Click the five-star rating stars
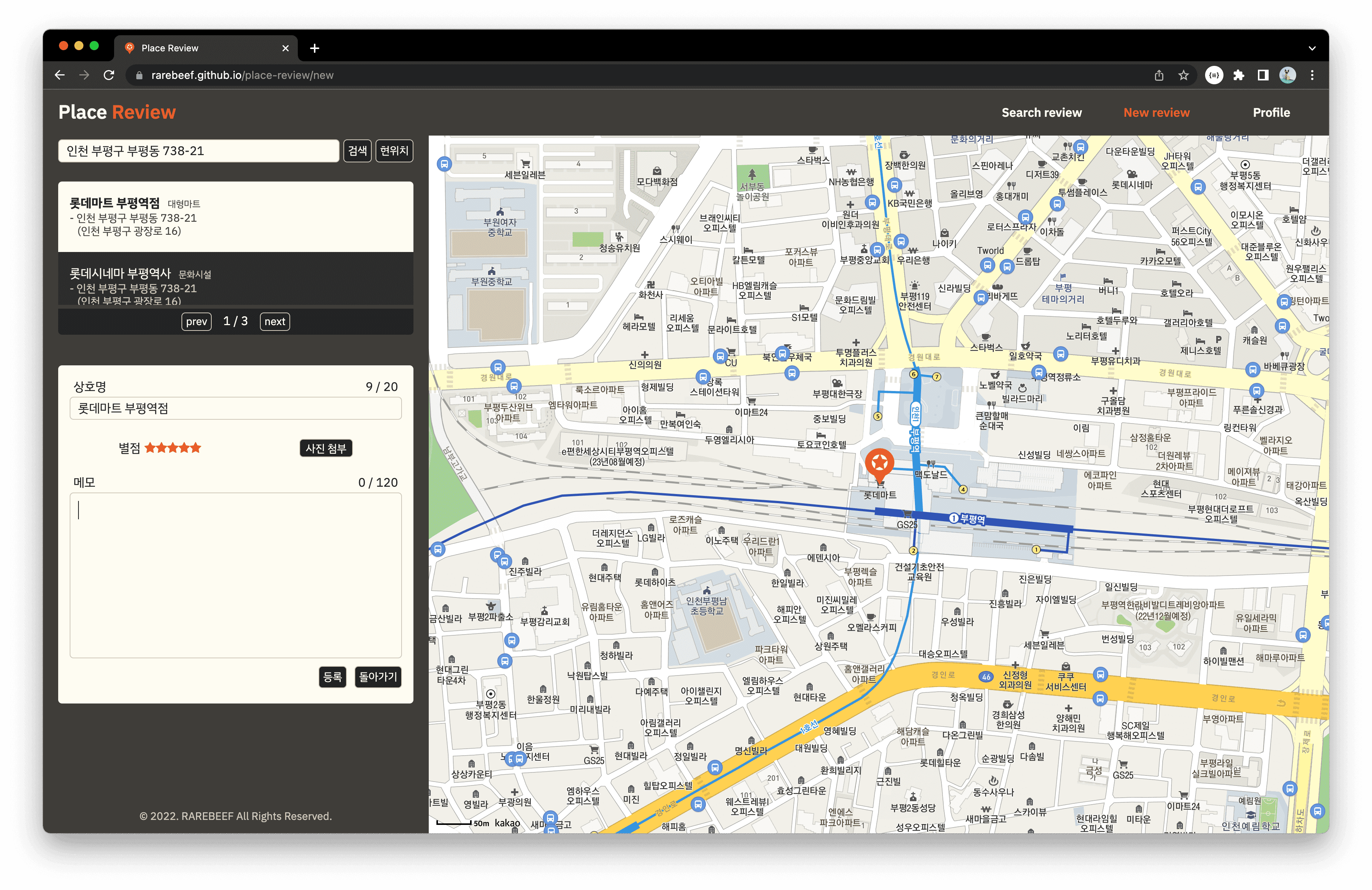This screenshot has width=1372, height=890. point(172,448)
